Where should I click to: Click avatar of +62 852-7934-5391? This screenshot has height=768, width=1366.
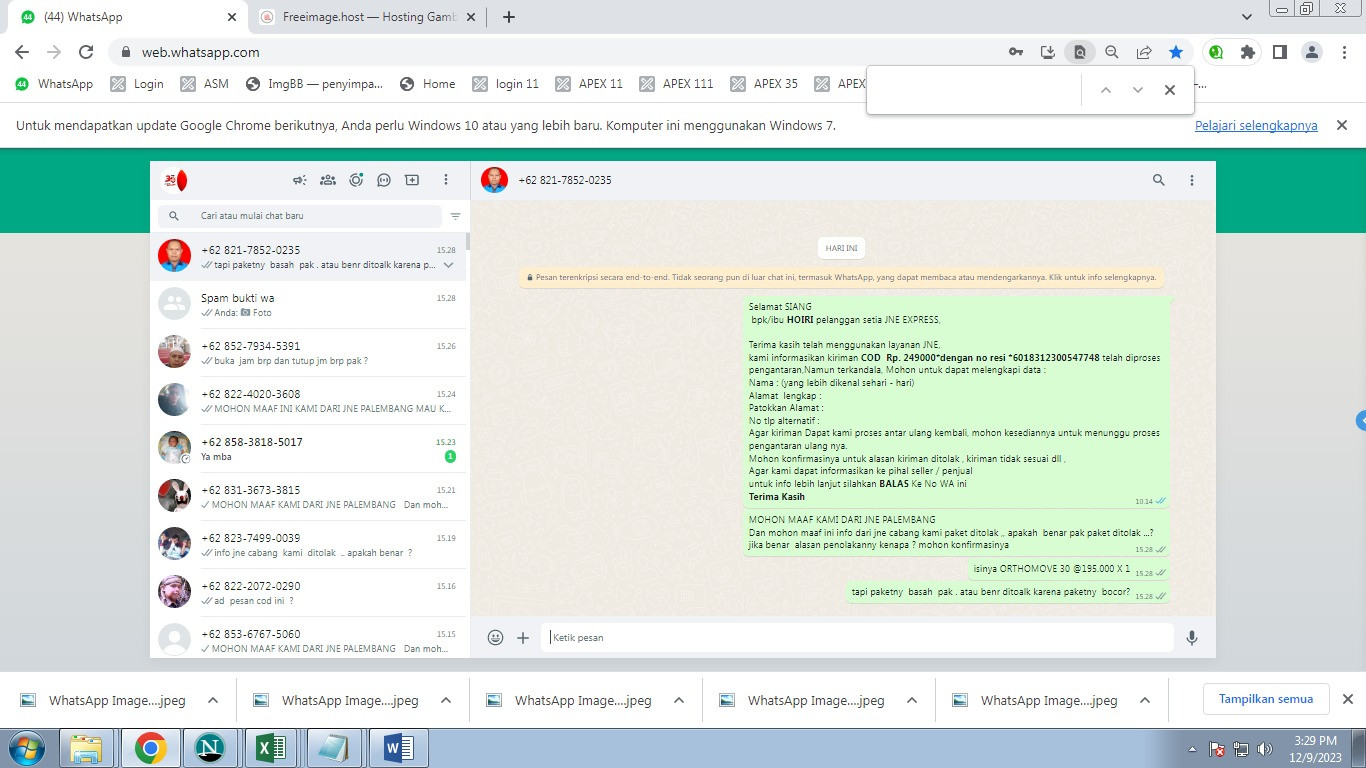[x=174, y=352]
